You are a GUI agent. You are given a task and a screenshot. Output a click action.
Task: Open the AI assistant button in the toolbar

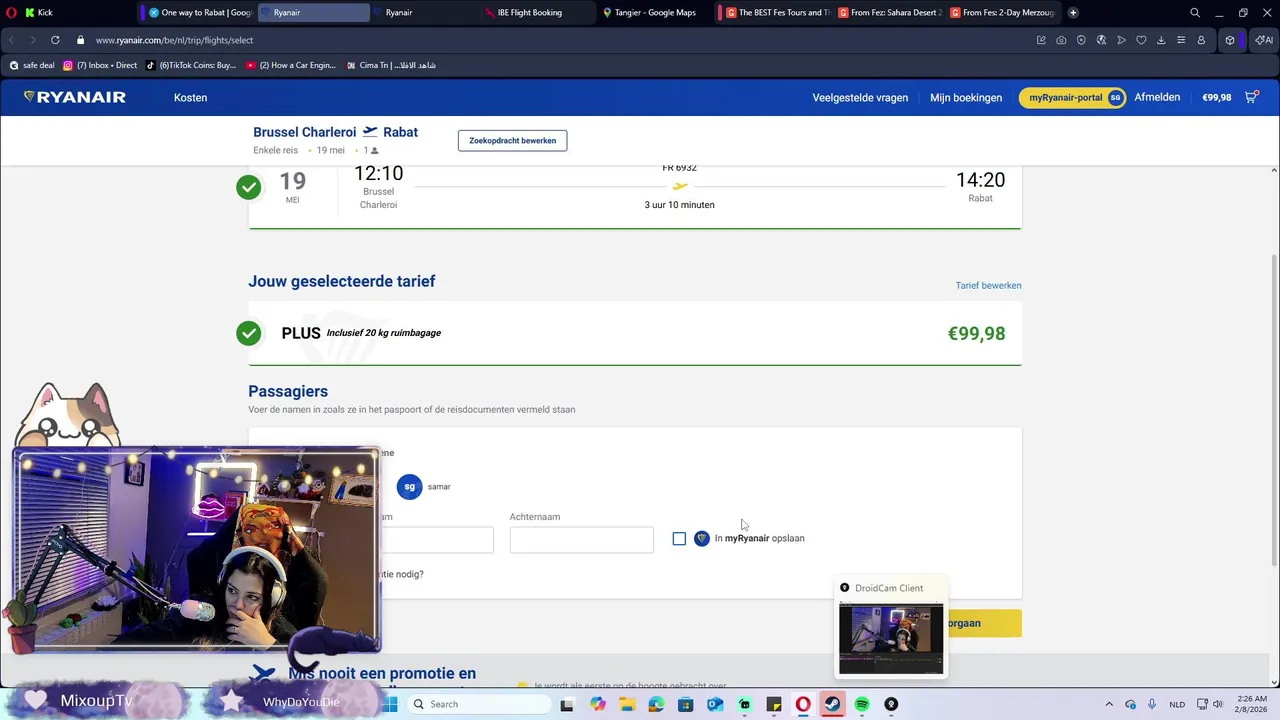(x=1264, y=40)
